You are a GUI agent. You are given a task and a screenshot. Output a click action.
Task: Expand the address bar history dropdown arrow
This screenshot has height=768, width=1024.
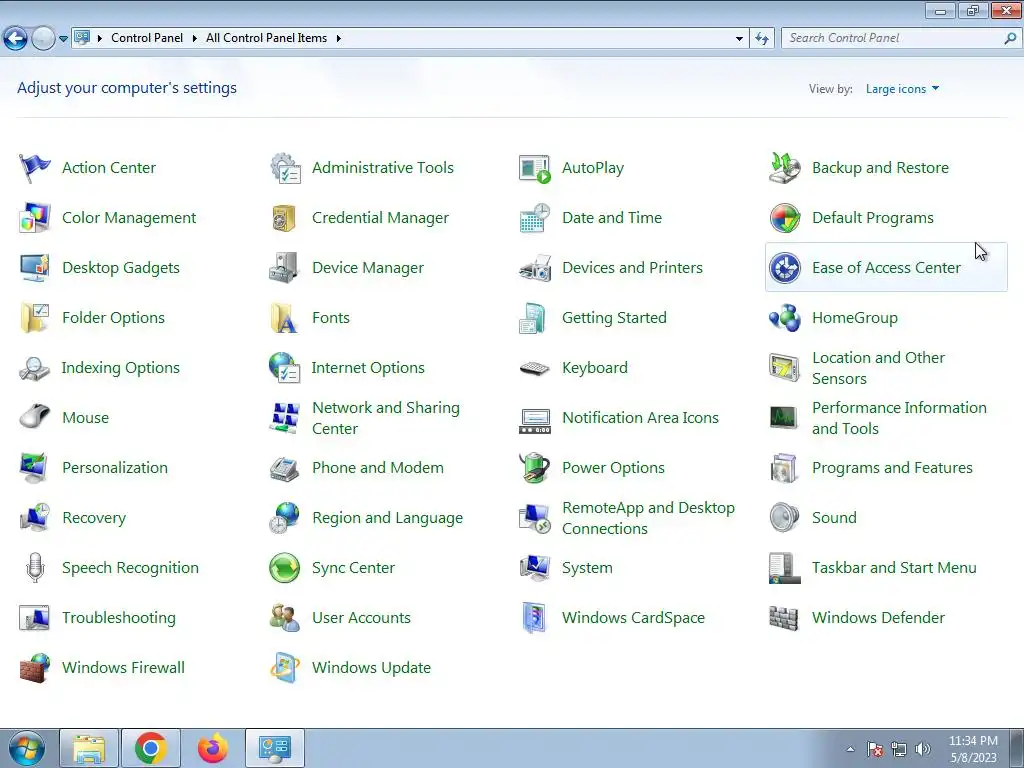coord(739,39)
